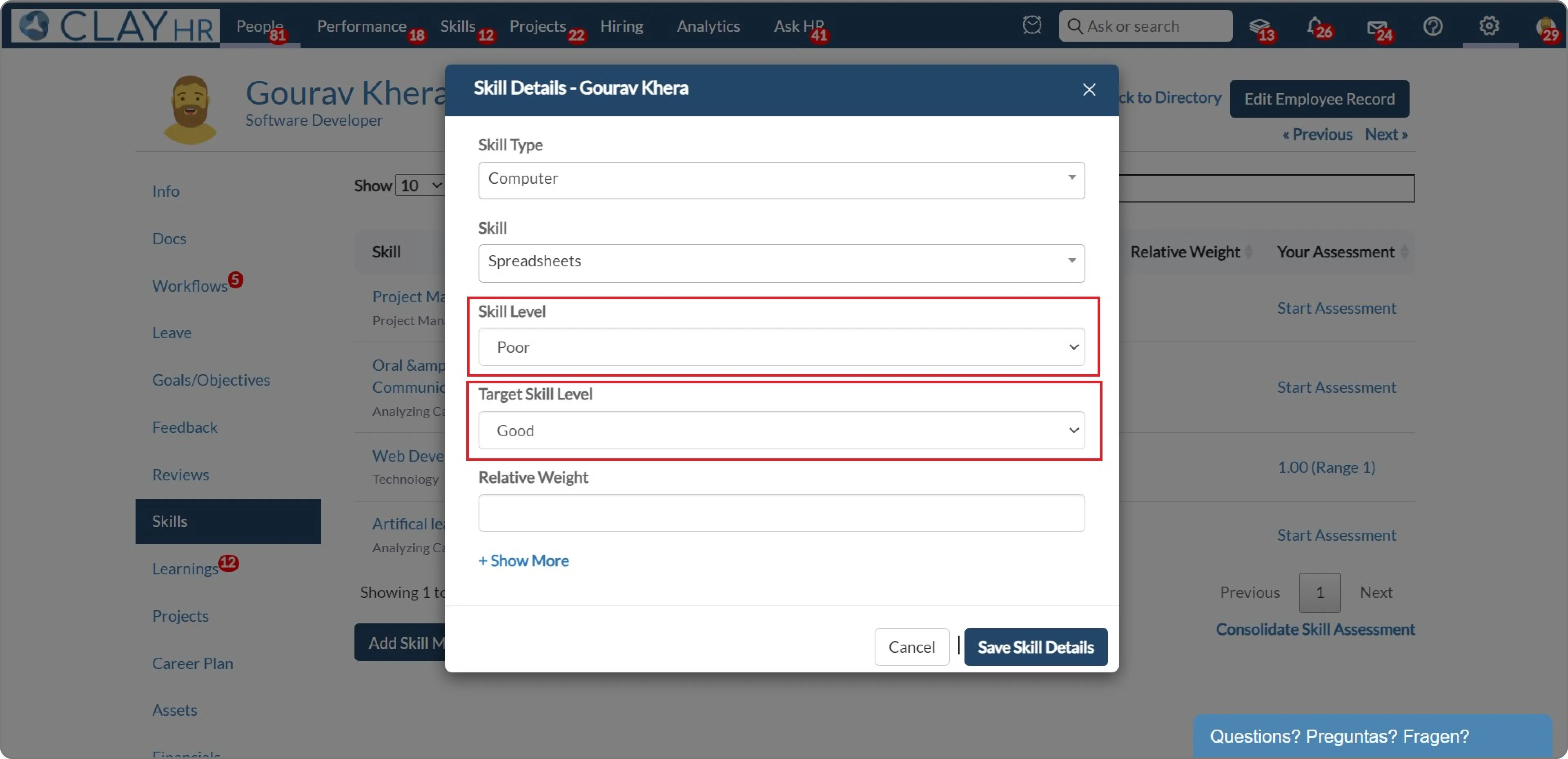Viewport: 1568px width, 759px height.
Task: Click the alarm clock icon in the top bar
Action: point(1032,26)
